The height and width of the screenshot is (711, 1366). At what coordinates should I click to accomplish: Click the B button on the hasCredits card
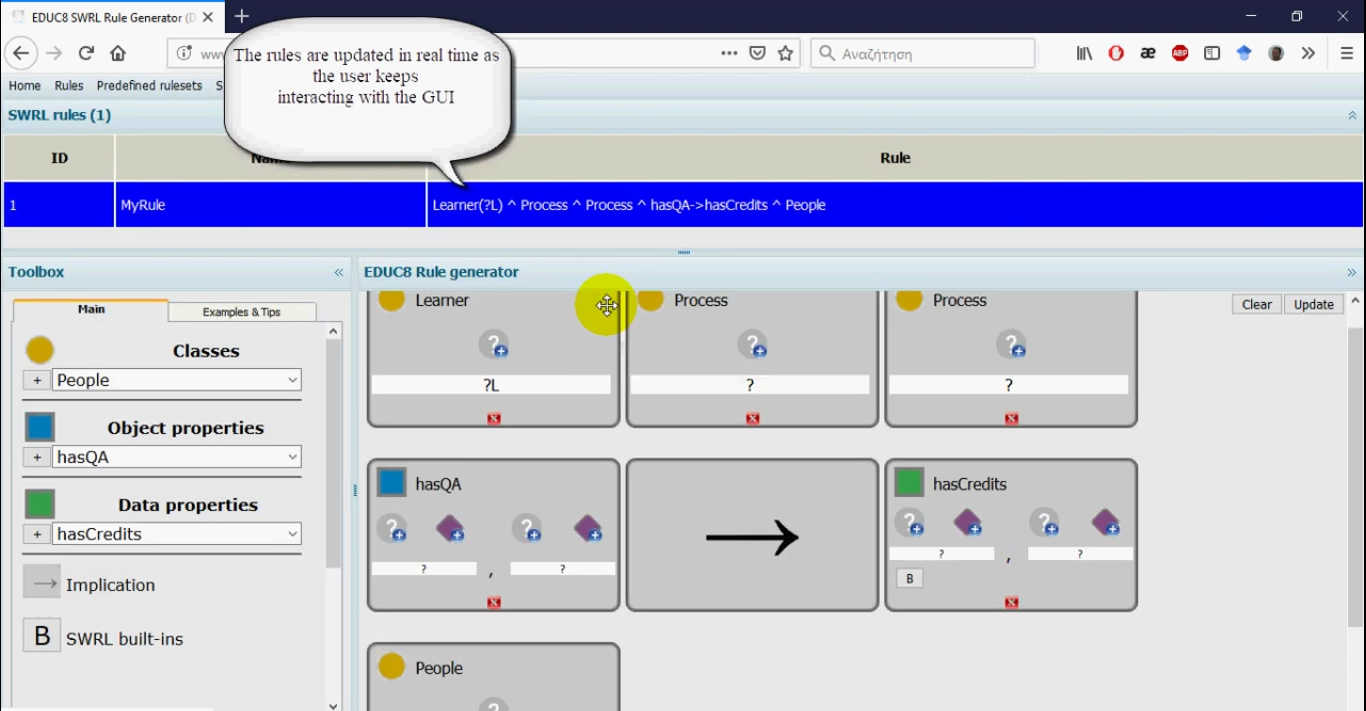pos(909,578)
